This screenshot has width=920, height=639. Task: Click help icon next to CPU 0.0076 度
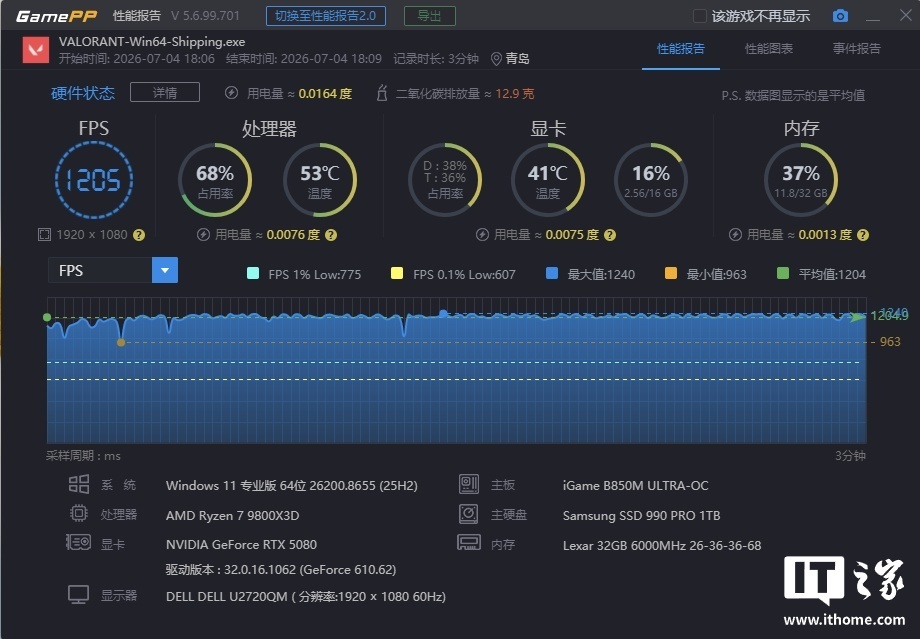click(x=331, y=235)
